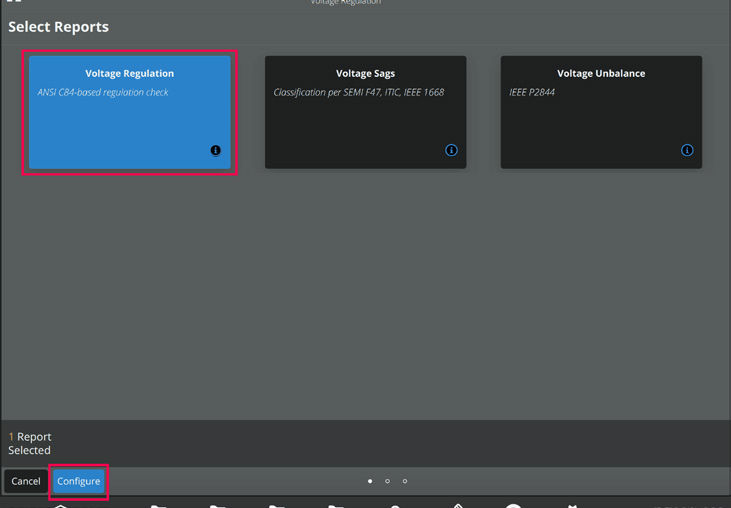This screenshot has width=731, height=508.
Task: Deselect the Voltage Regulation report card
Action: pyautogui.click(x=129, y=120)
